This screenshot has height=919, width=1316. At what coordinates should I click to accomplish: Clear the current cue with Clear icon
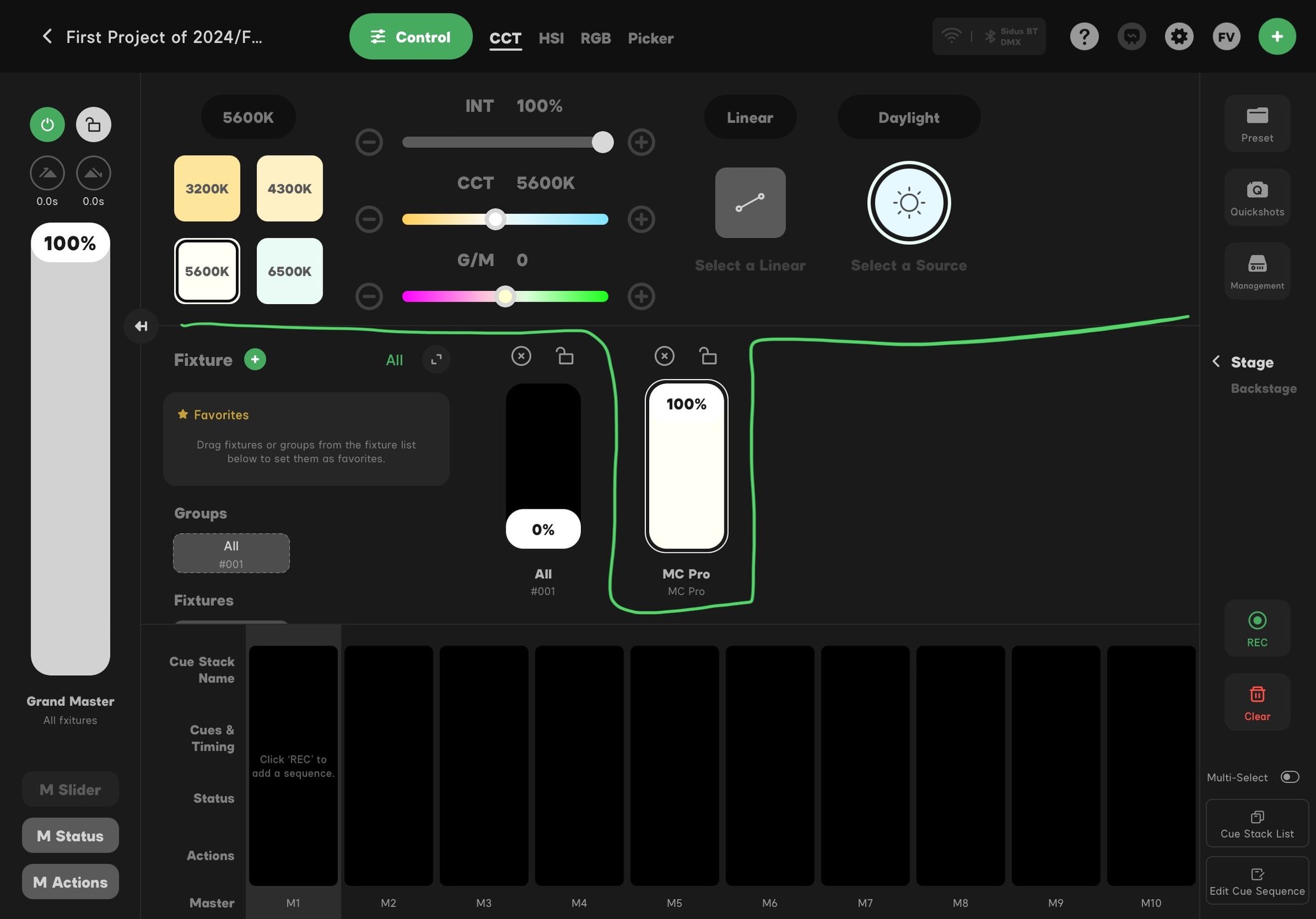[x=1256, y=702]
